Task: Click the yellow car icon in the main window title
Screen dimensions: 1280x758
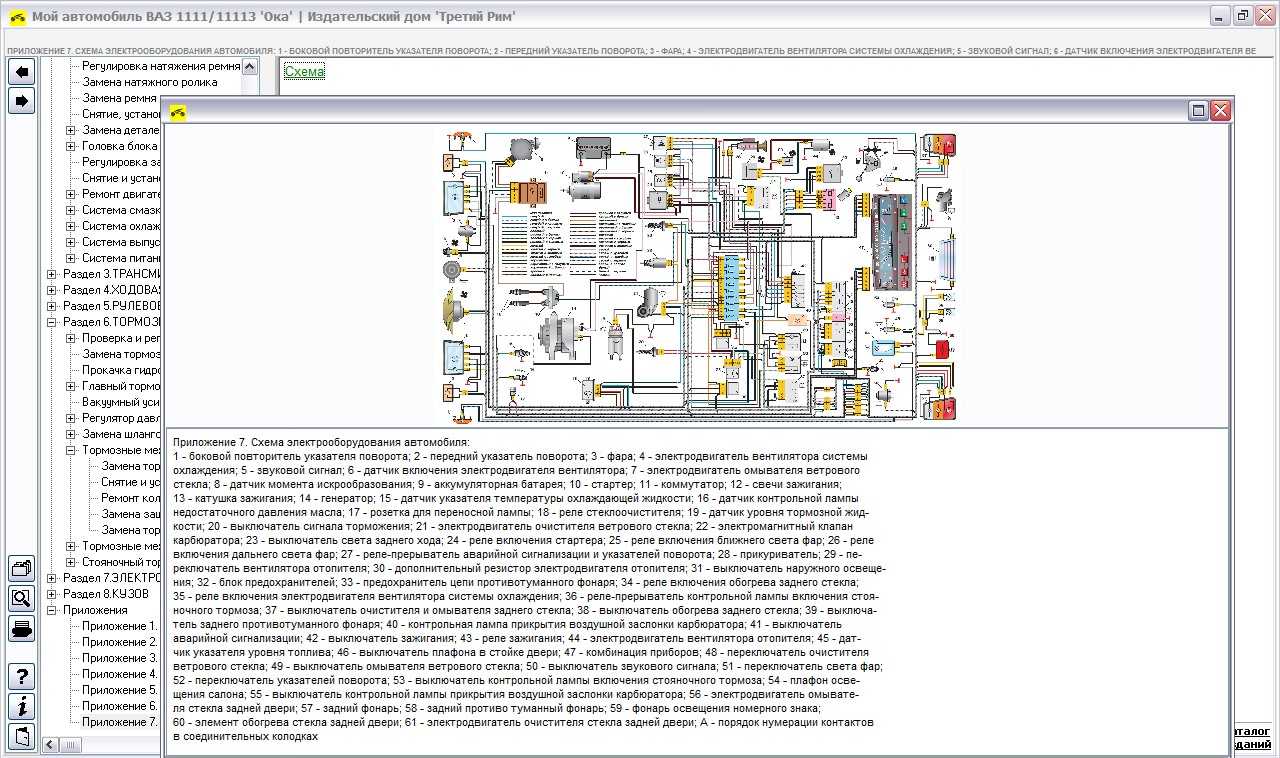Action: click(17, 17)
